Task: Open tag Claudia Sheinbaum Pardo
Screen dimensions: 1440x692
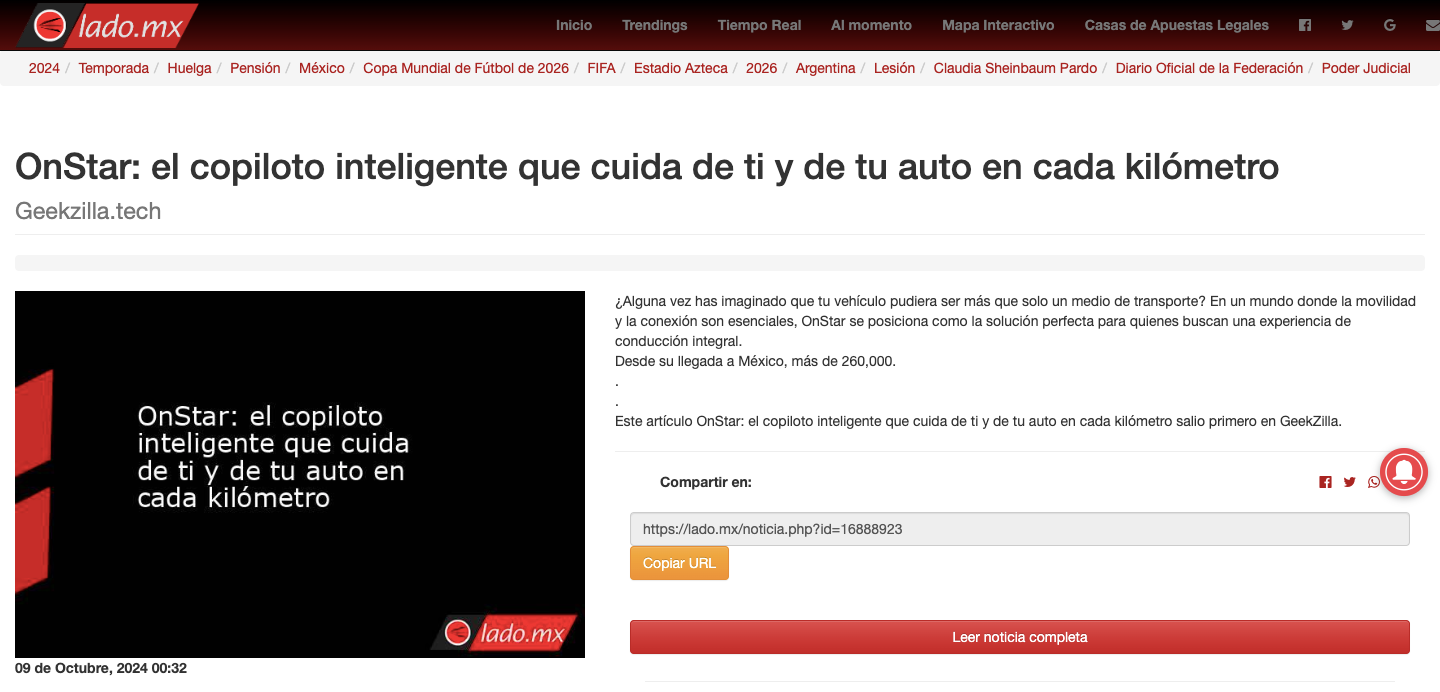Action: click(1015, 68)
